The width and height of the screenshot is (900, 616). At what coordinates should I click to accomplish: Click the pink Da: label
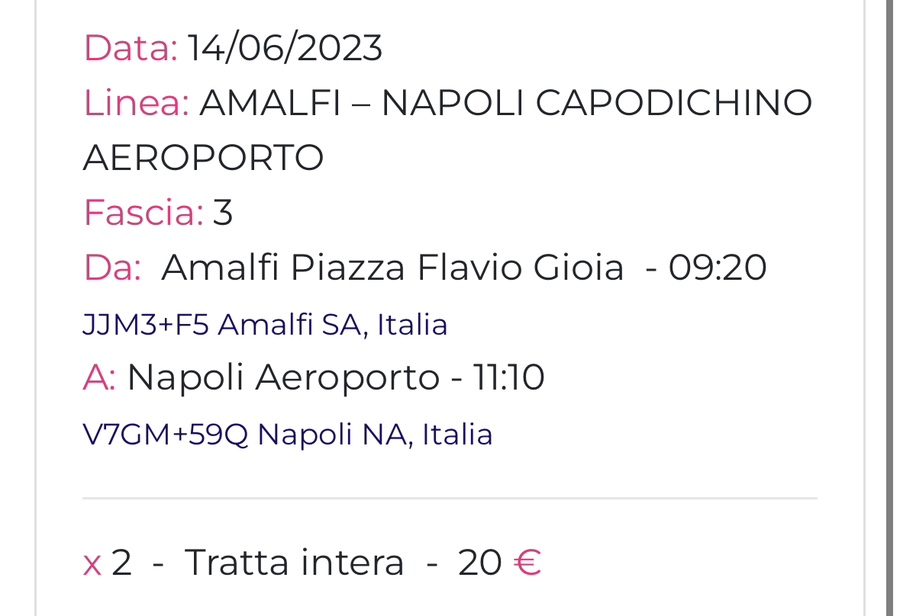click(112, 268)
